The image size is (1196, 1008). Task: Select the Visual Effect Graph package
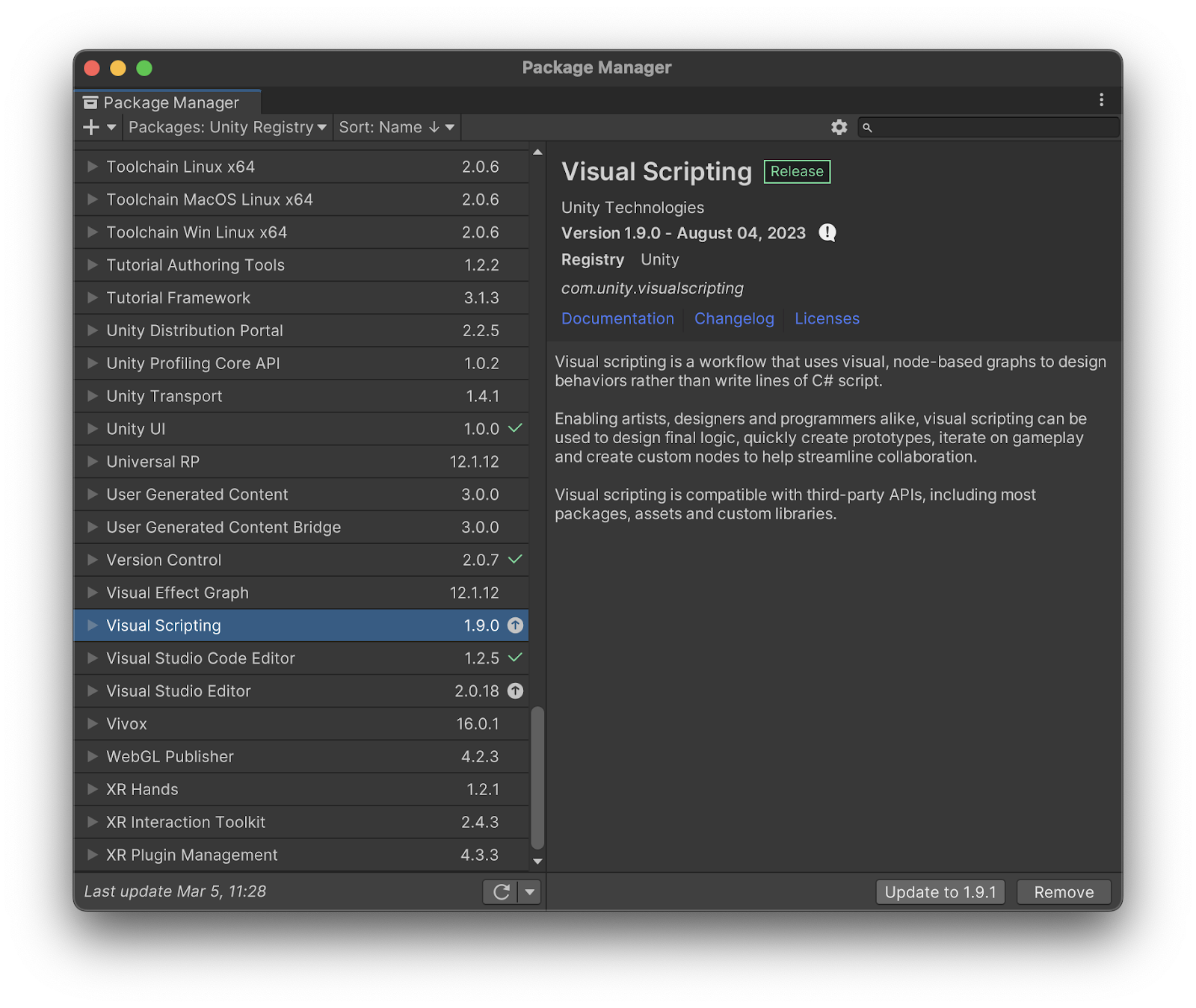point(301,593)
